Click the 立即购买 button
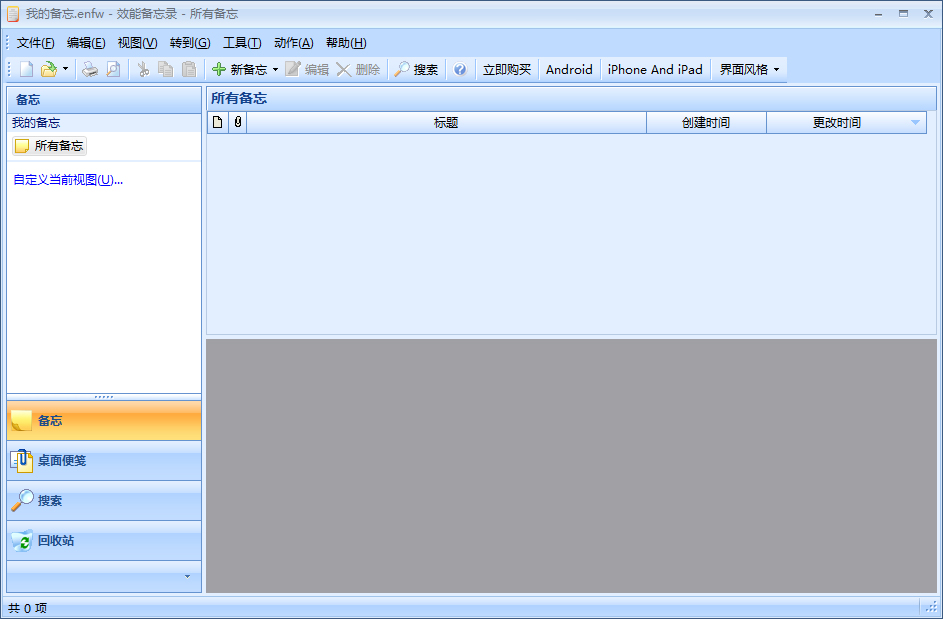 pyautogui.click(x=507, y=70)
